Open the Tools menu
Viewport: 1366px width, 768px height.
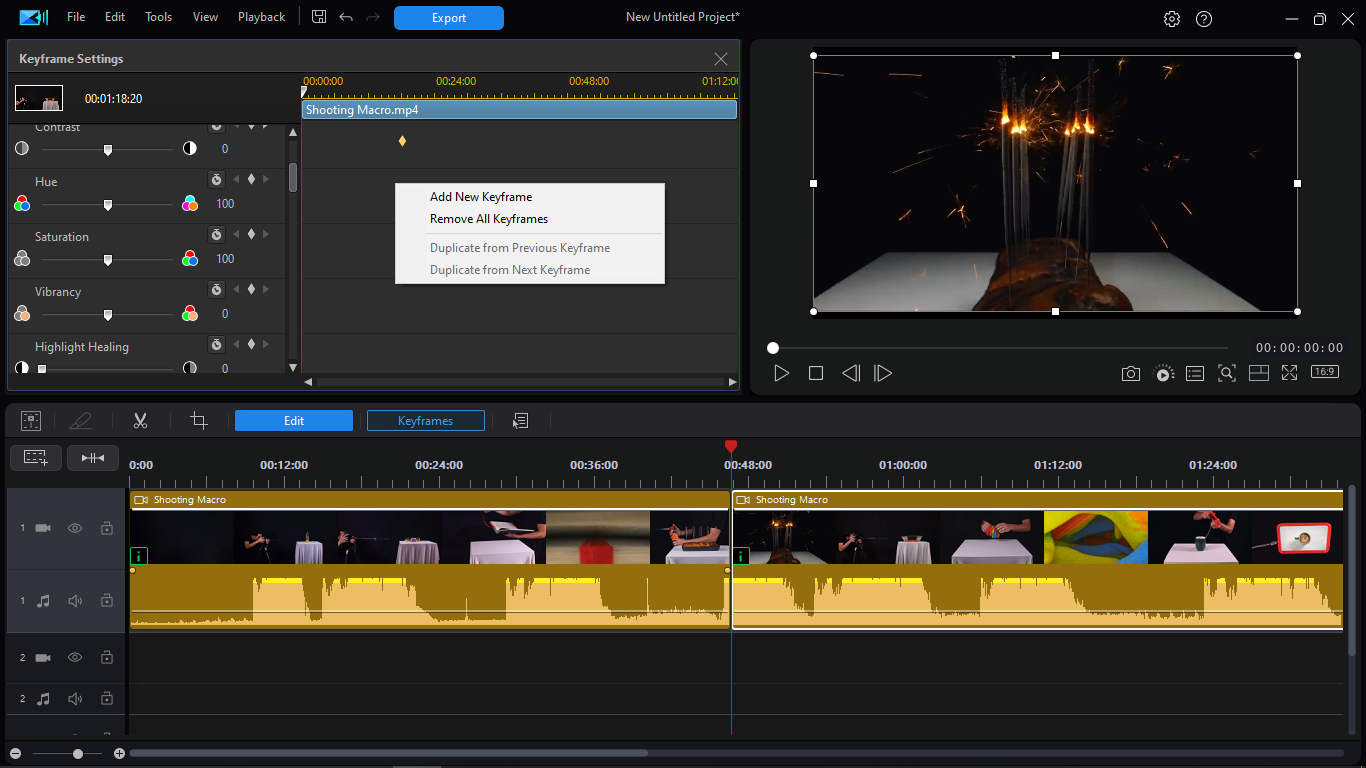point(158,17)
